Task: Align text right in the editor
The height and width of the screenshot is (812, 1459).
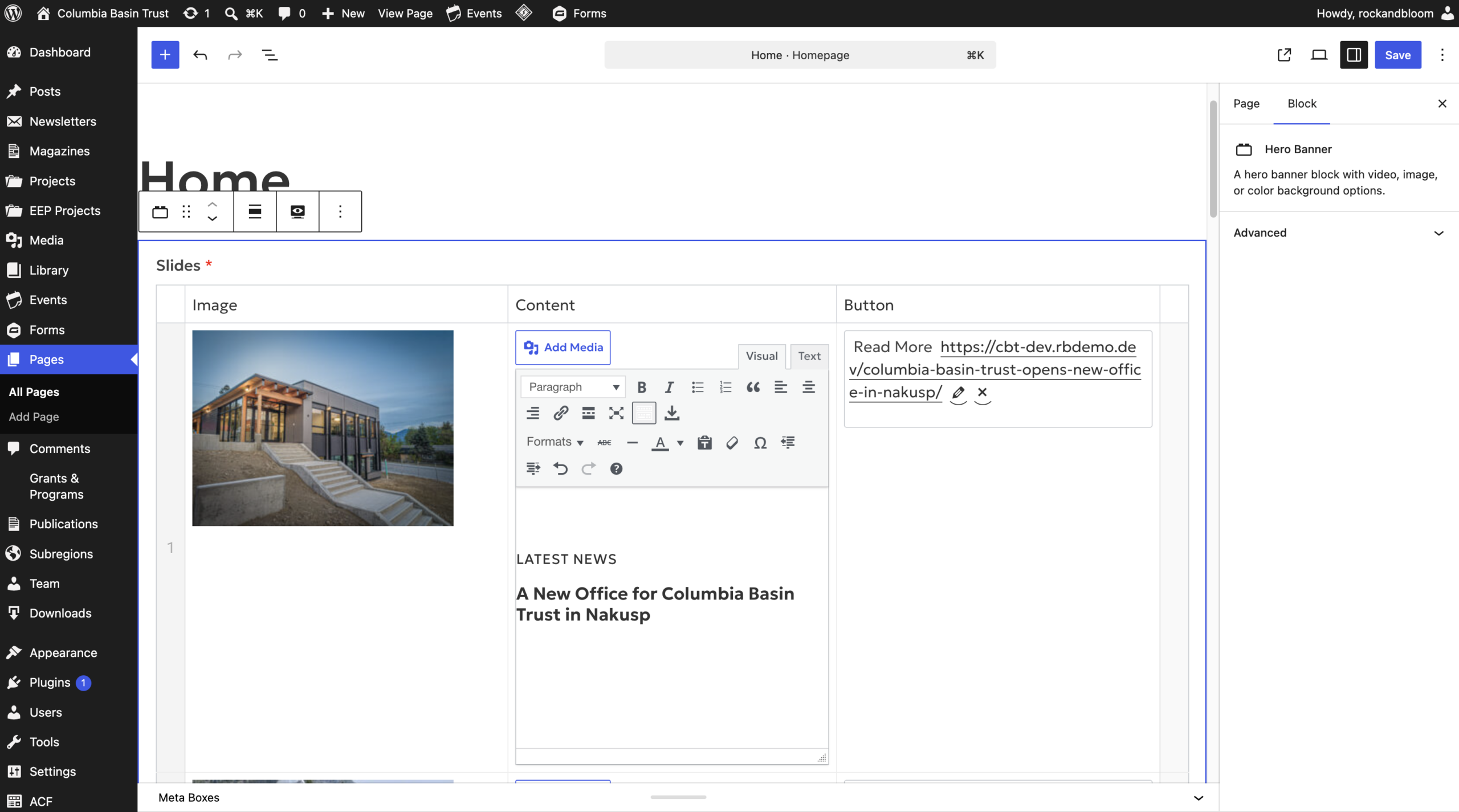Action: pyautogui.click(x=533, y=413)
